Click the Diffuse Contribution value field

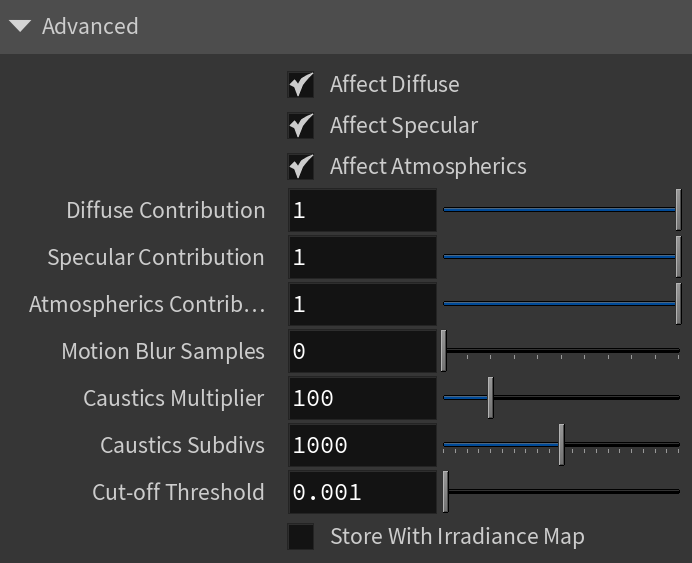362,210
